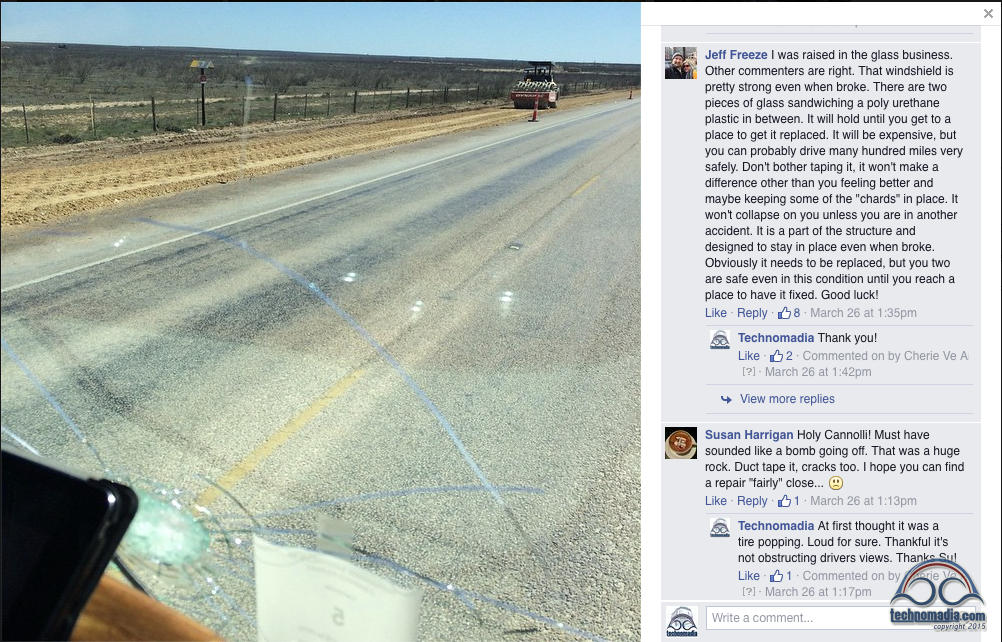This screenshot has width=1002, height=642.
Task: Click the reply arrow icon beside View more replies
Action: [x=726, y=399]
